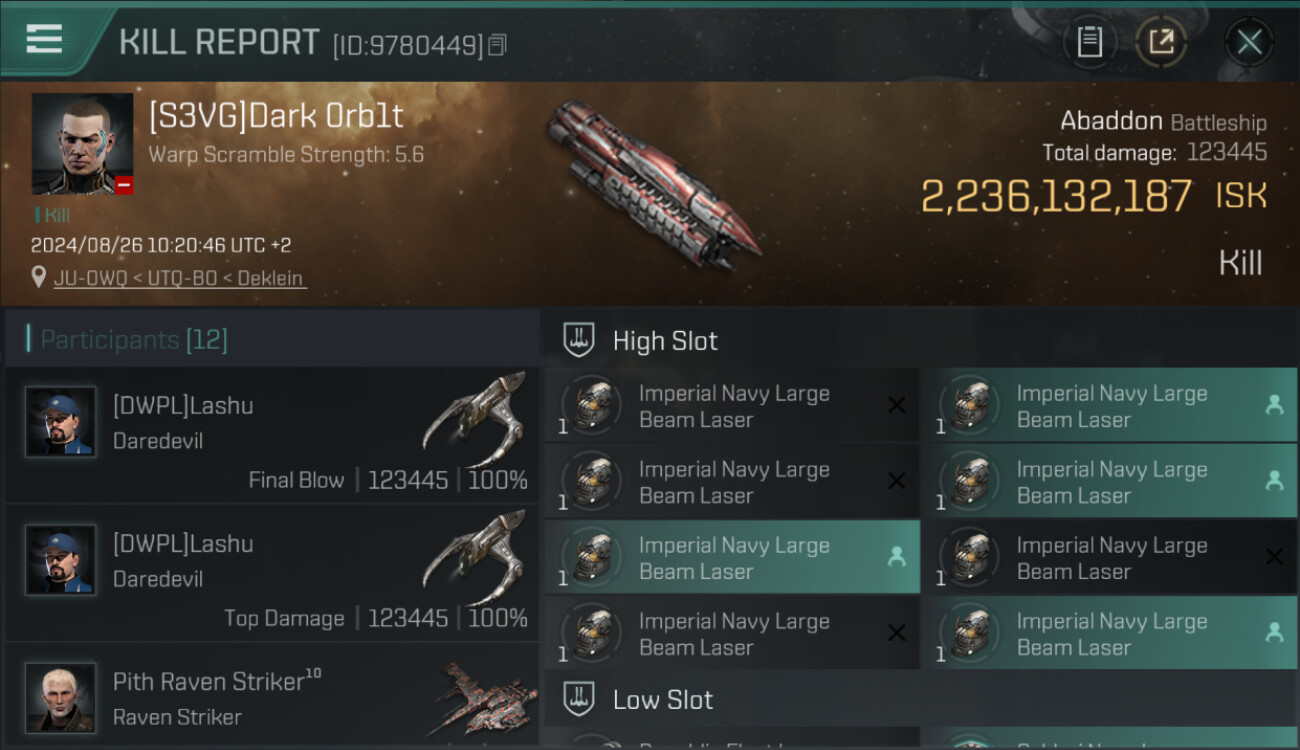View Dark Orb1t's character portrait
This screenshot has width=1300, height=750.
point(82,143)
